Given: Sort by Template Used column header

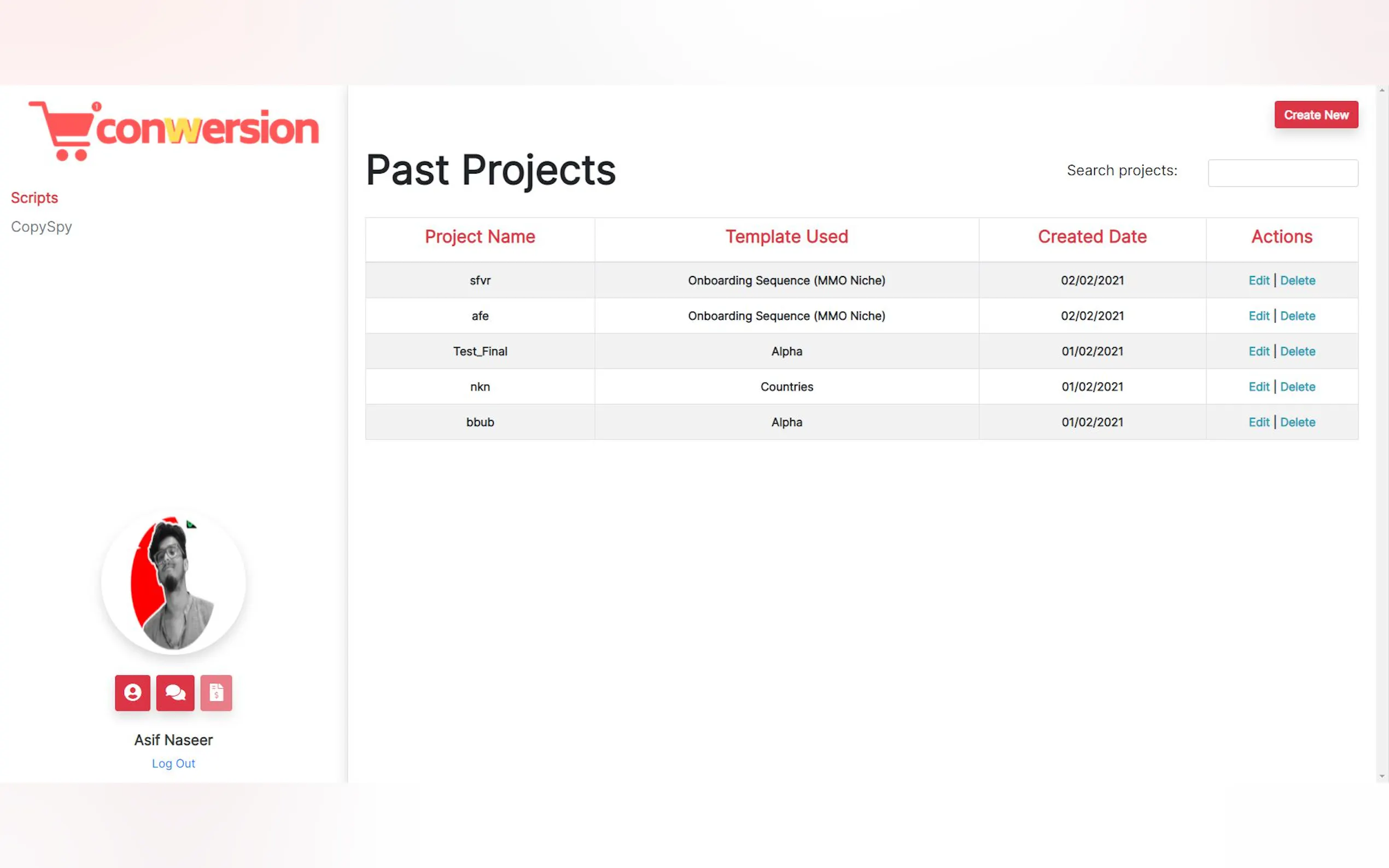Looking at the screenshot, I should click(786, 237).
